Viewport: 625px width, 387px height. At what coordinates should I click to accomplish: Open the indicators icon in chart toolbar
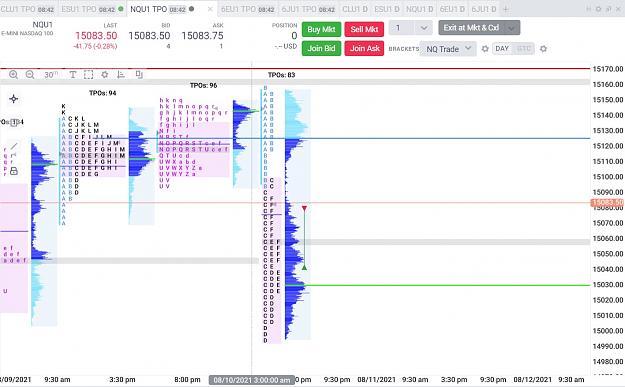[121, 75]
